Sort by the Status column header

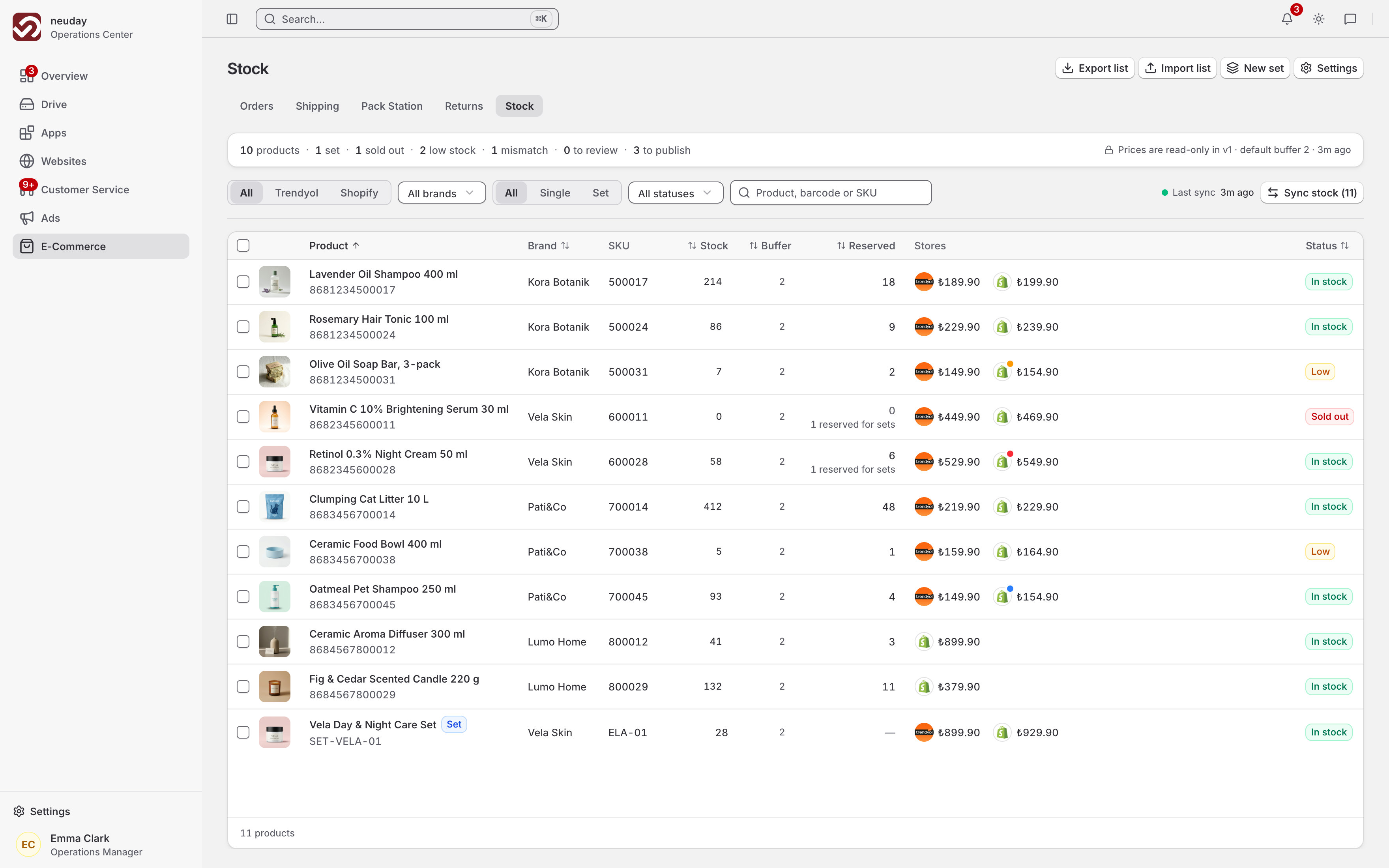[1327, 246]
